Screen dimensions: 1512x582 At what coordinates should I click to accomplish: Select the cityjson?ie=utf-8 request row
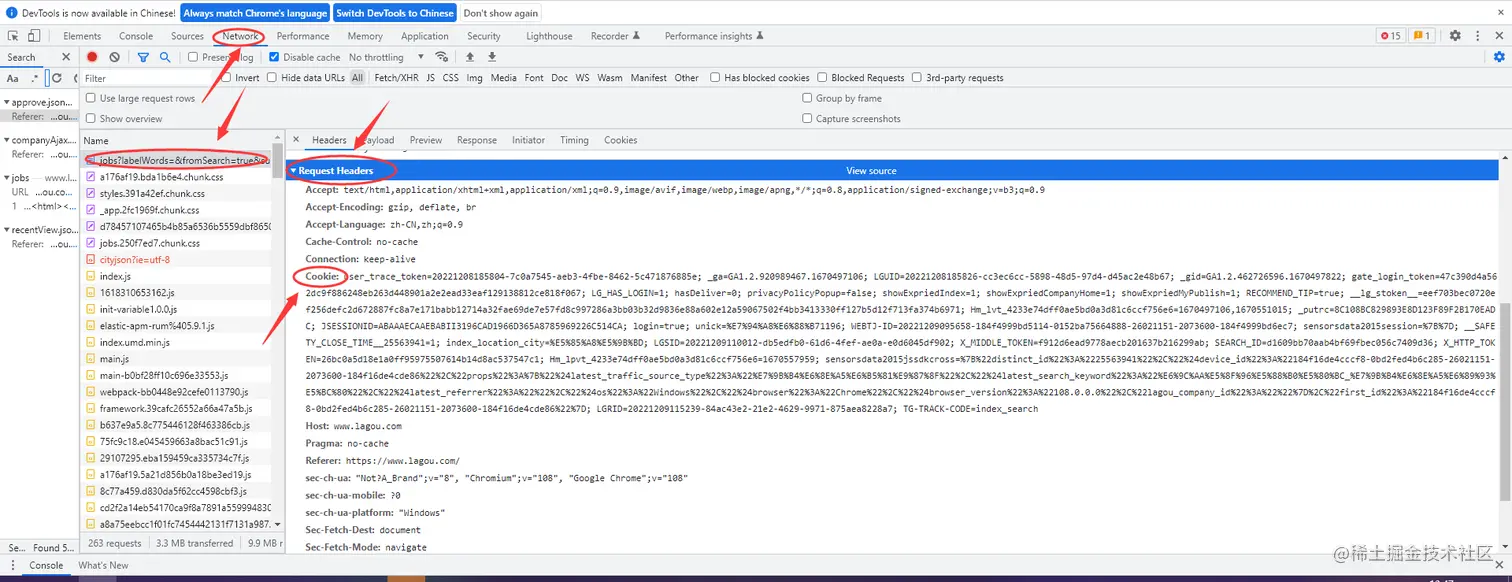tap(176, 259)
